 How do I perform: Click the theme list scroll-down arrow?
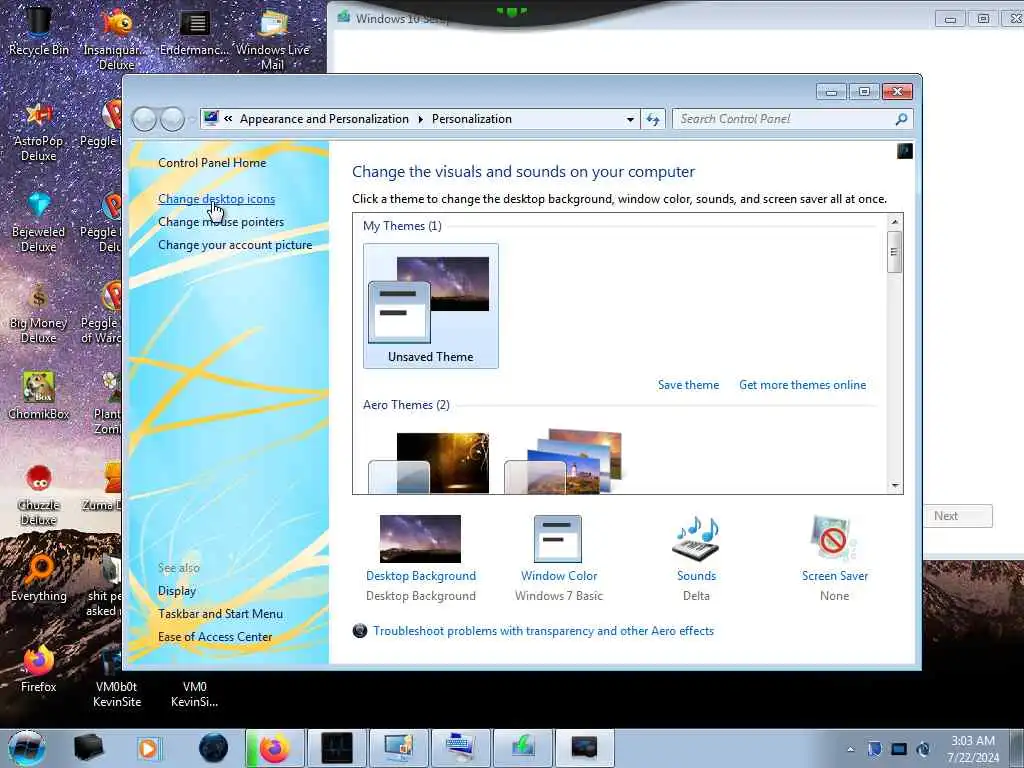tap(895, 486)
